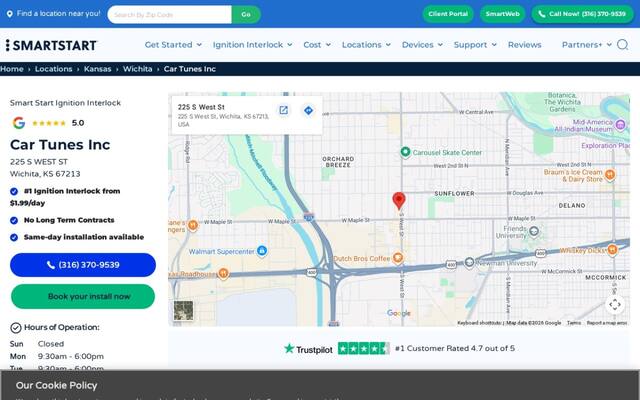This screenshot has height=400, width=640.
Task: Click 'Same-day installation available' text
Action: [84, 237]
